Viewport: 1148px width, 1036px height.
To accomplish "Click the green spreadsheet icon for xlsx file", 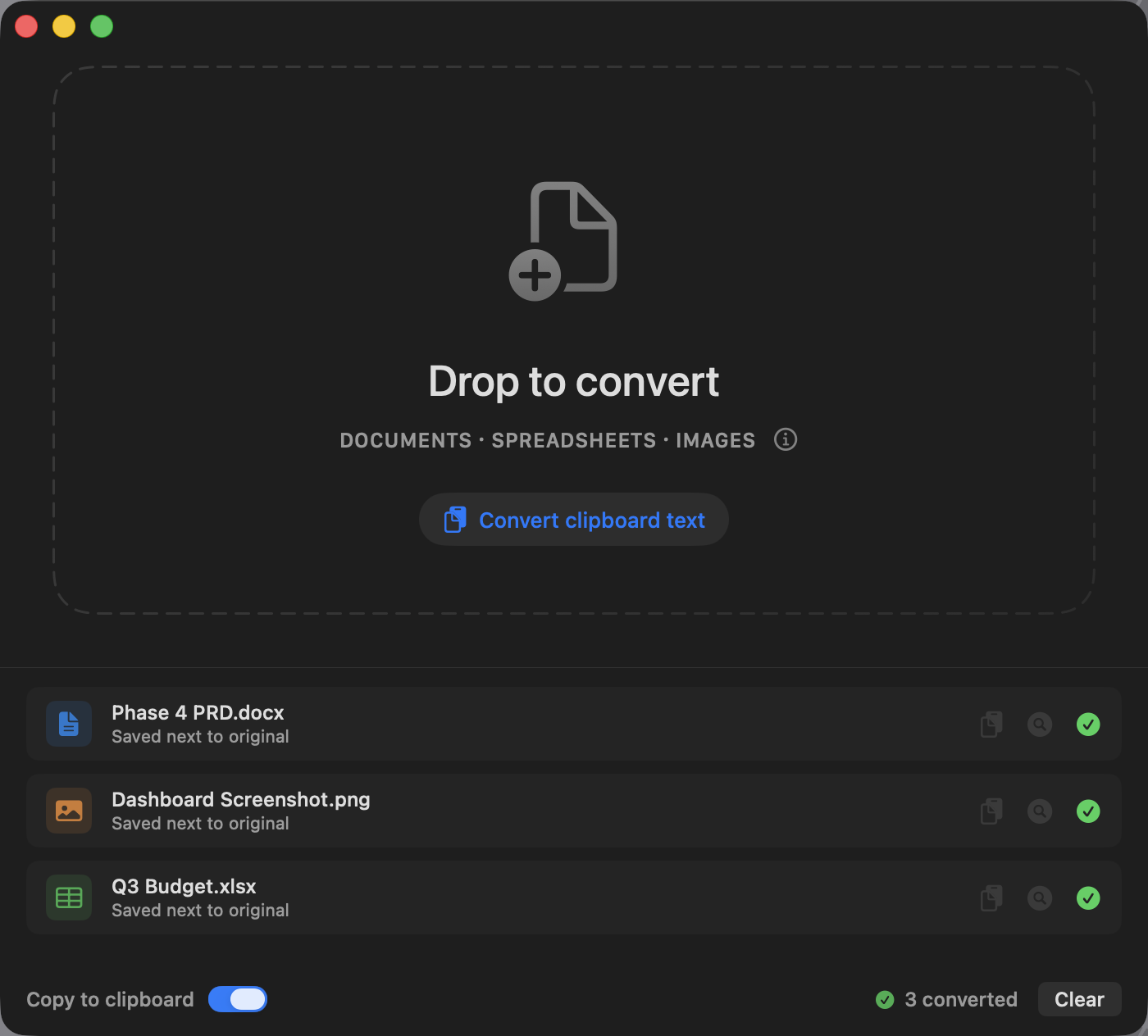I will point(69,897).
